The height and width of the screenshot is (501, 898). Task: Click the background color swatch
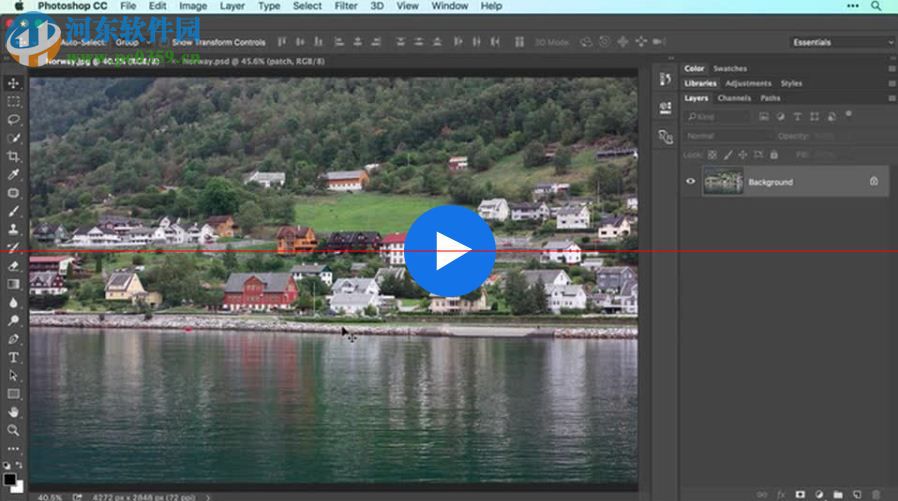tap(18, 487)
